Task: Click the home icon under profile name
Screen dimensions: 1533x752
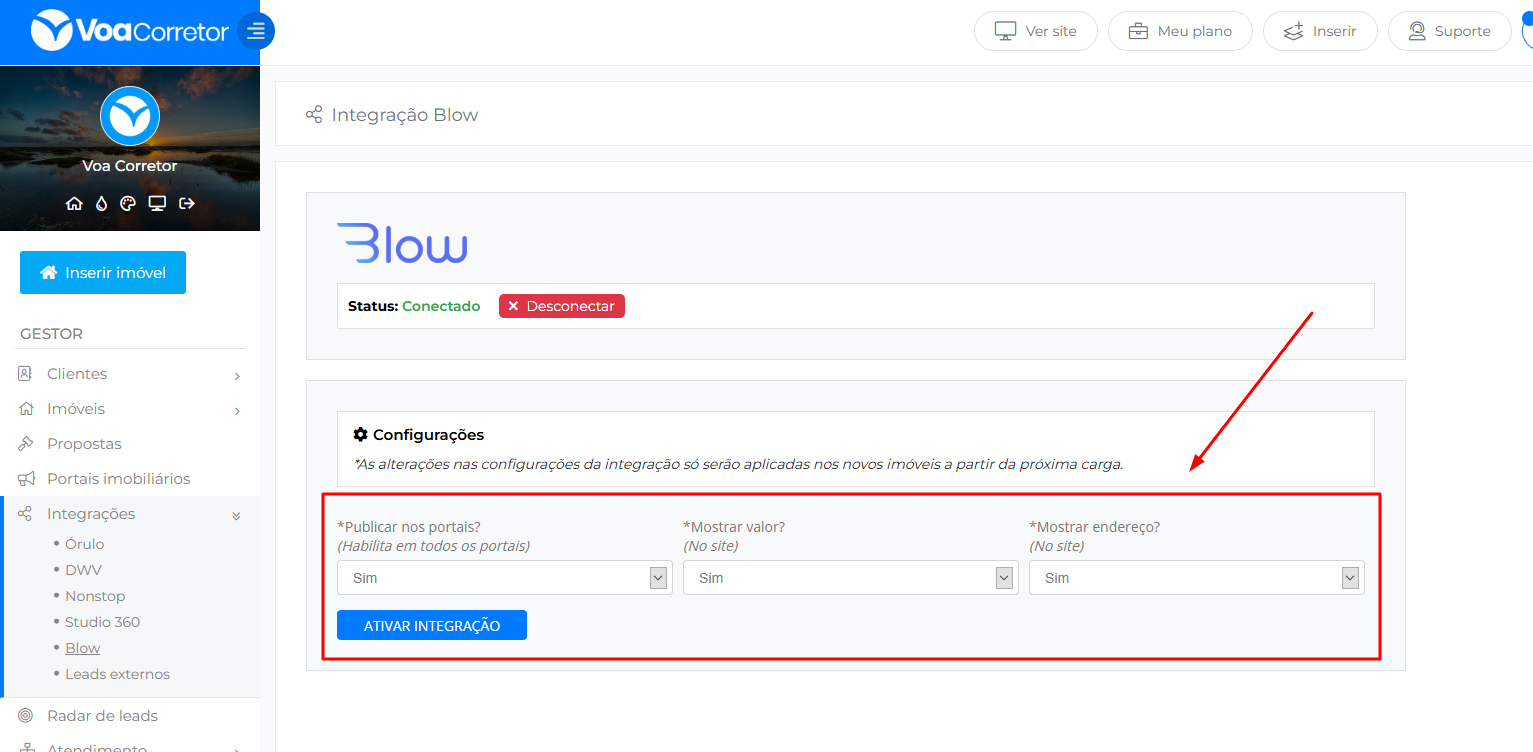Action: click(74, 204)
